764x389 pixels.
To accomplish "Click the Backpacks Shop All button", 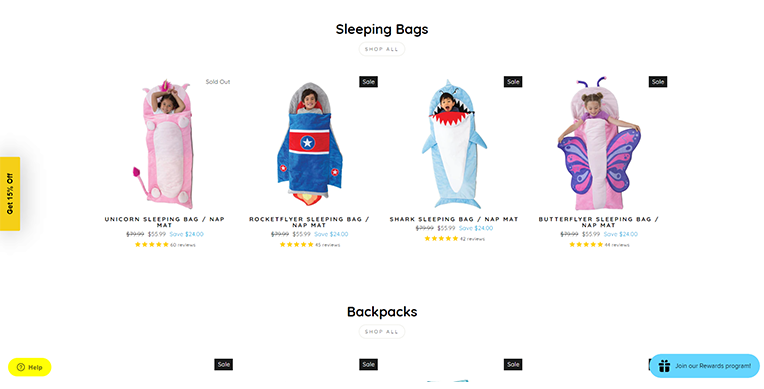I will pos(382,331).
